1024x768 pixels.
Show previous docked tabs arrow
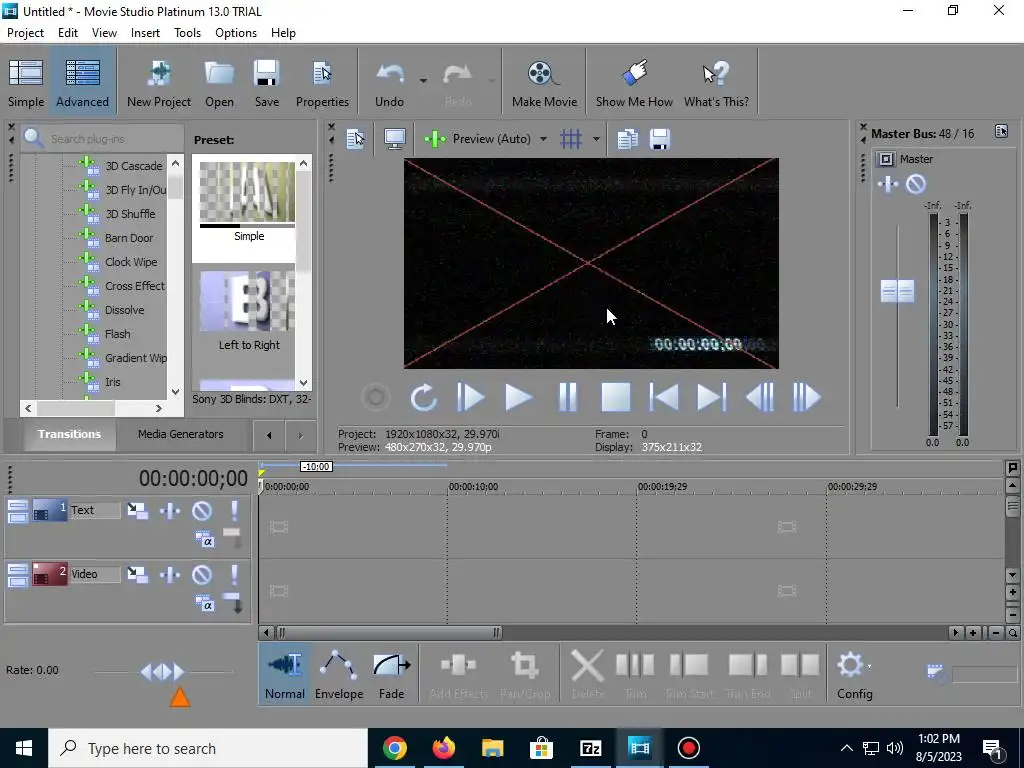point(269,435)
